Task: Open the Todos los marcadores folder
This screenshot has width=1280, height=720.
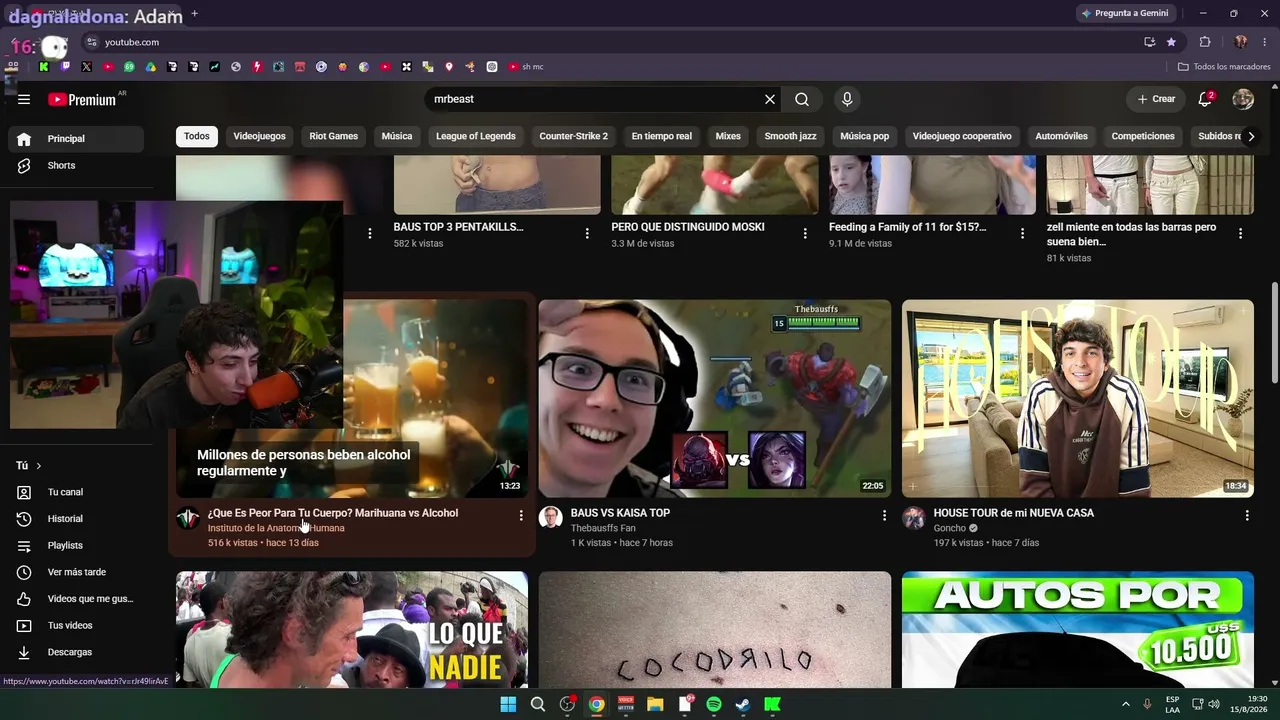Action: [1224, 67]
